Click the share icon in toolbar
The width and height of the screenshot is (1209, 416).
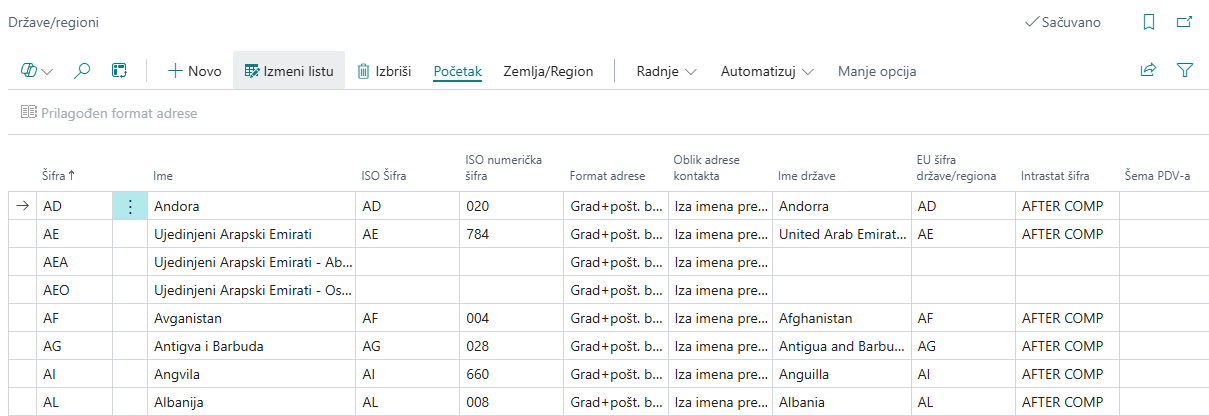click(1149, 71)
